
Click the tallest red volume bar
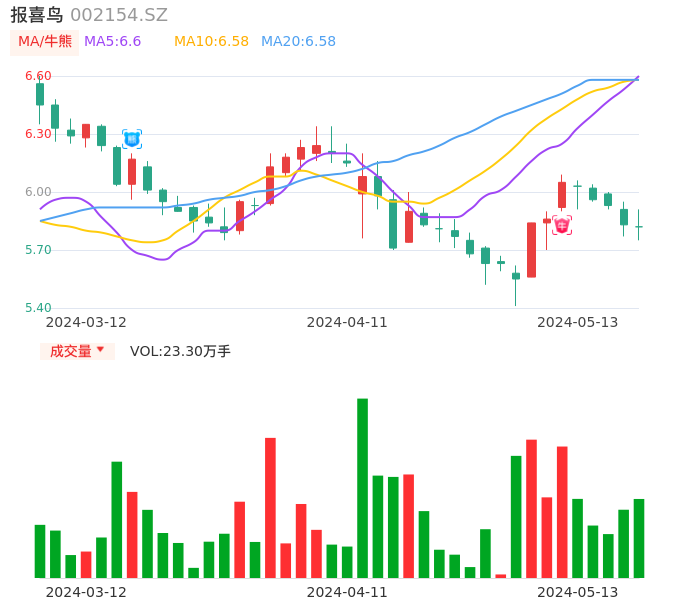point(270,507)
